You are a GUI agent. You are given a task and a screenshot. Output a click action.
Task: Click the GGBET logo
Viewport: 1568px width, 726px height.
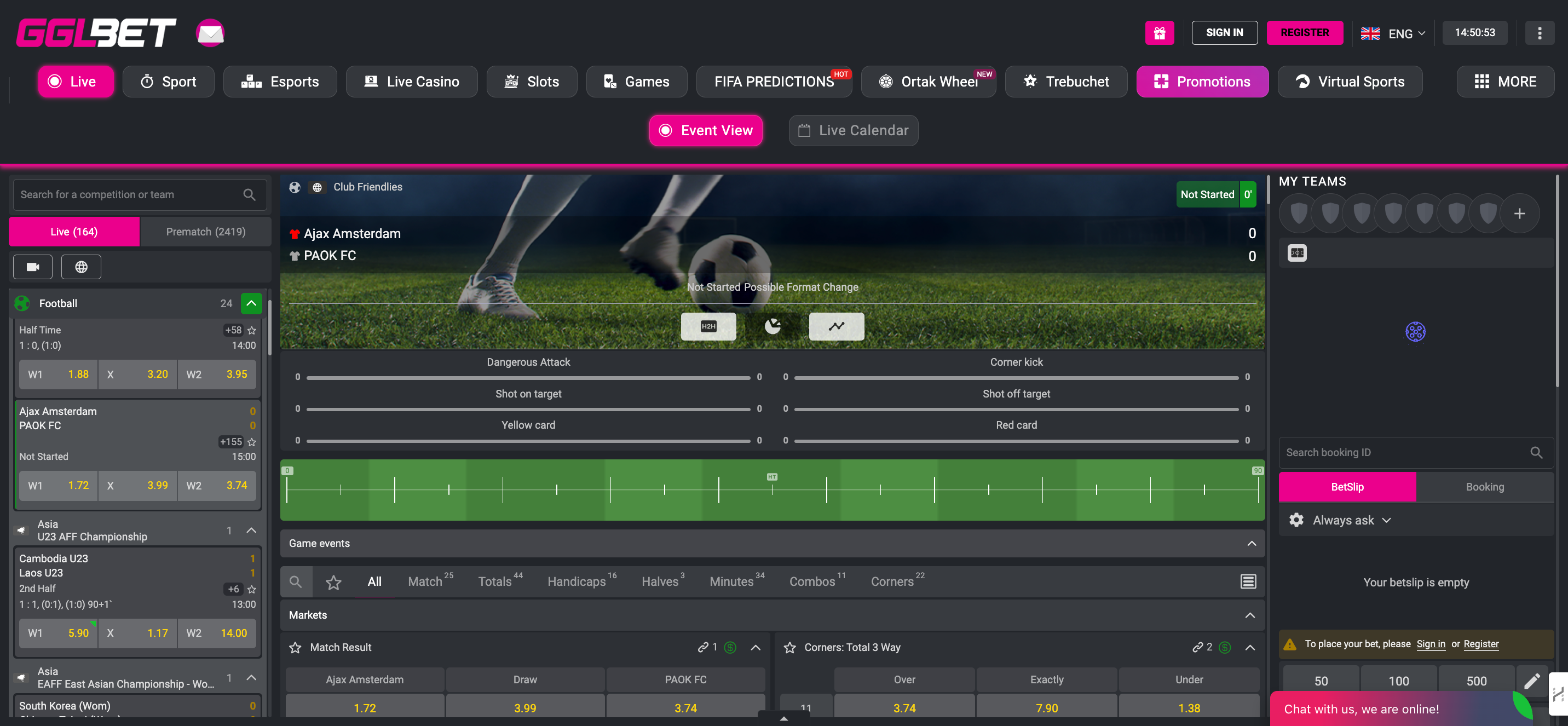[96, 33]
